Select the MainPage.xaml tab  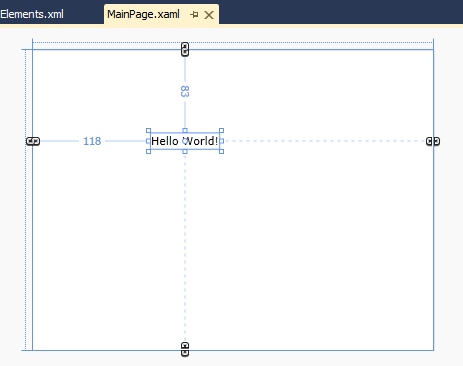143,14
